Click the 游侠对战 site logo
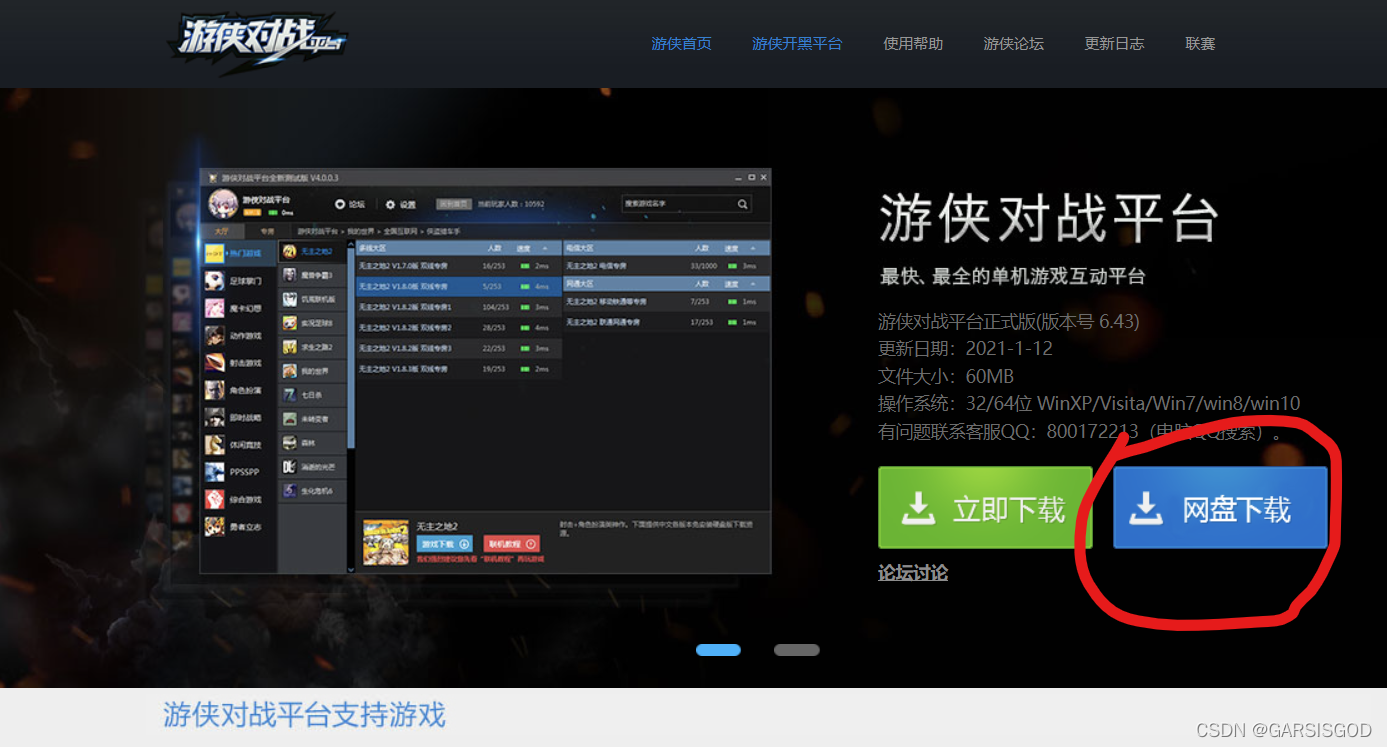The image size is (1387, 747). coord(258,42)
